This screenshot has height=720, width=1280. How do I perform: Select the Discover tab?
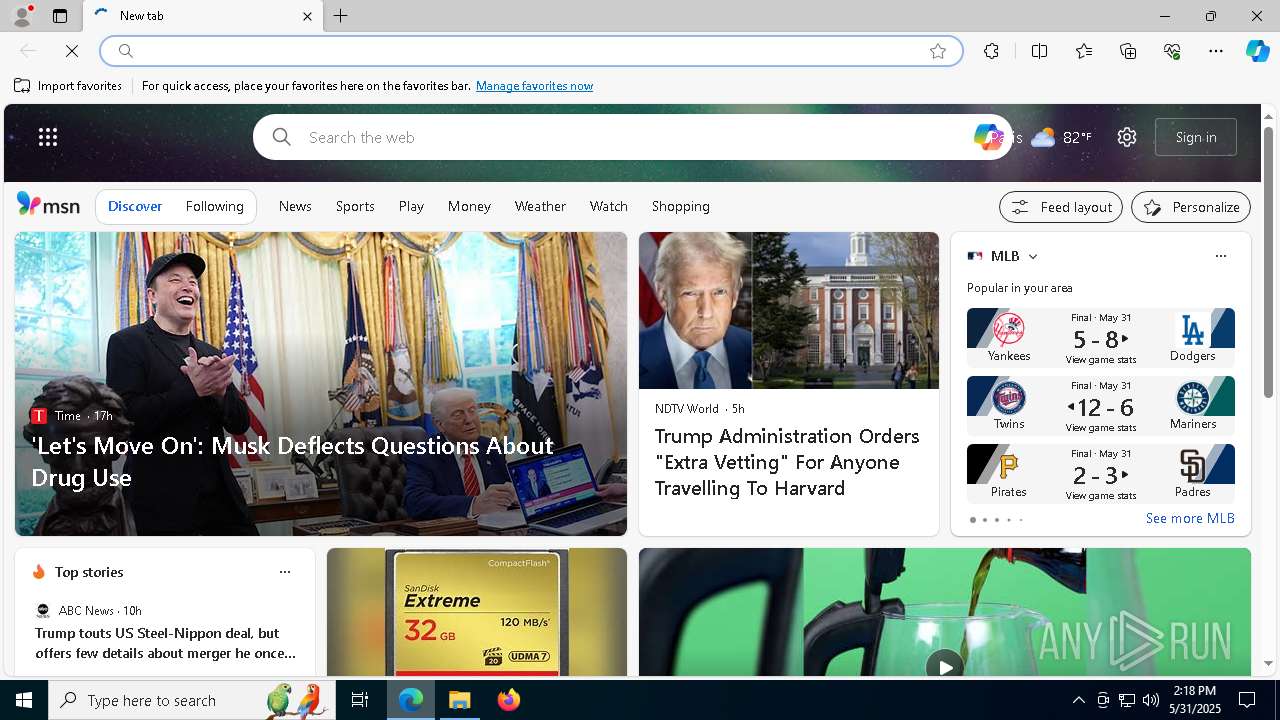coord(135,206)
